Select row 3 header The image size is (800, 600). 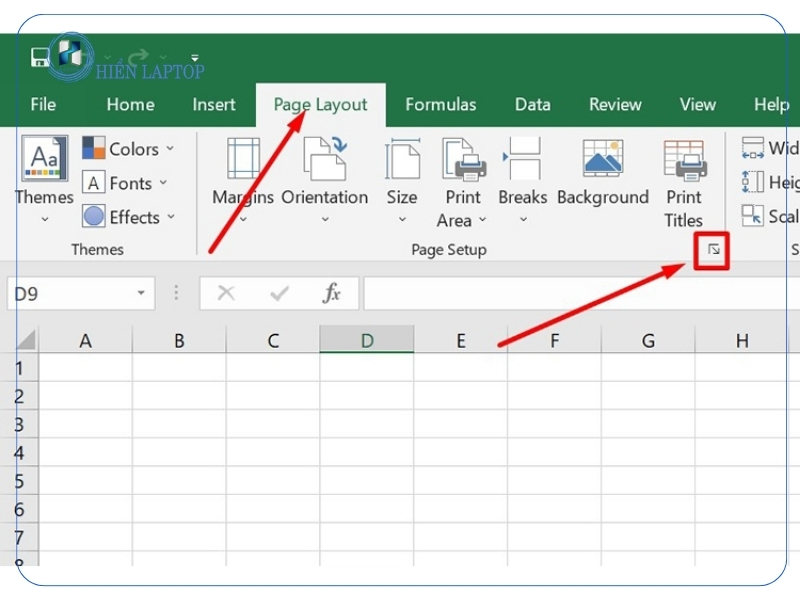[19, 424]
